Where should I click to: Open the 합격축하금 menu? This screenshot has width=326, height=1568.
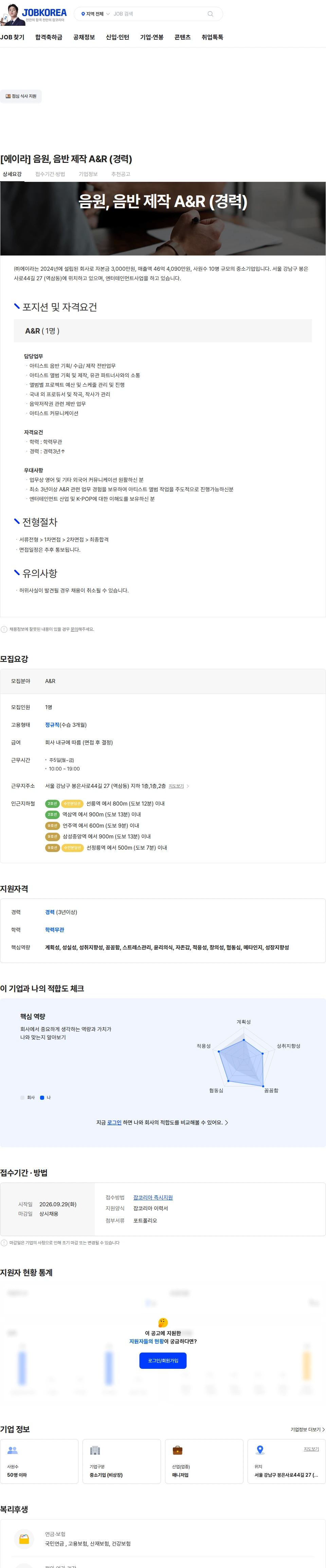point(49,37)
